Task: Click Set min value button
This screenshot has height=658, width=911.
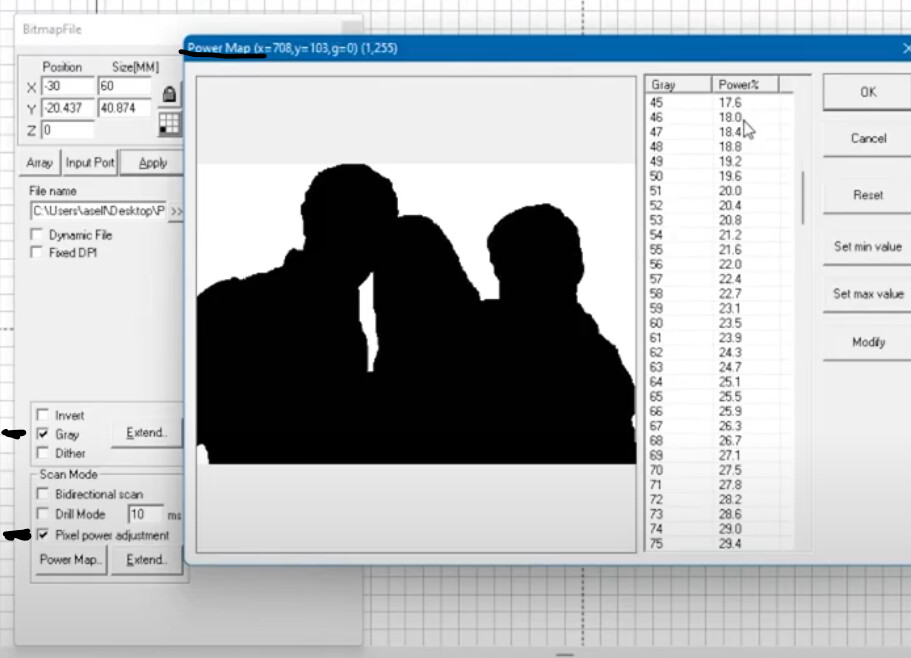Action: [x=867, y=247]
